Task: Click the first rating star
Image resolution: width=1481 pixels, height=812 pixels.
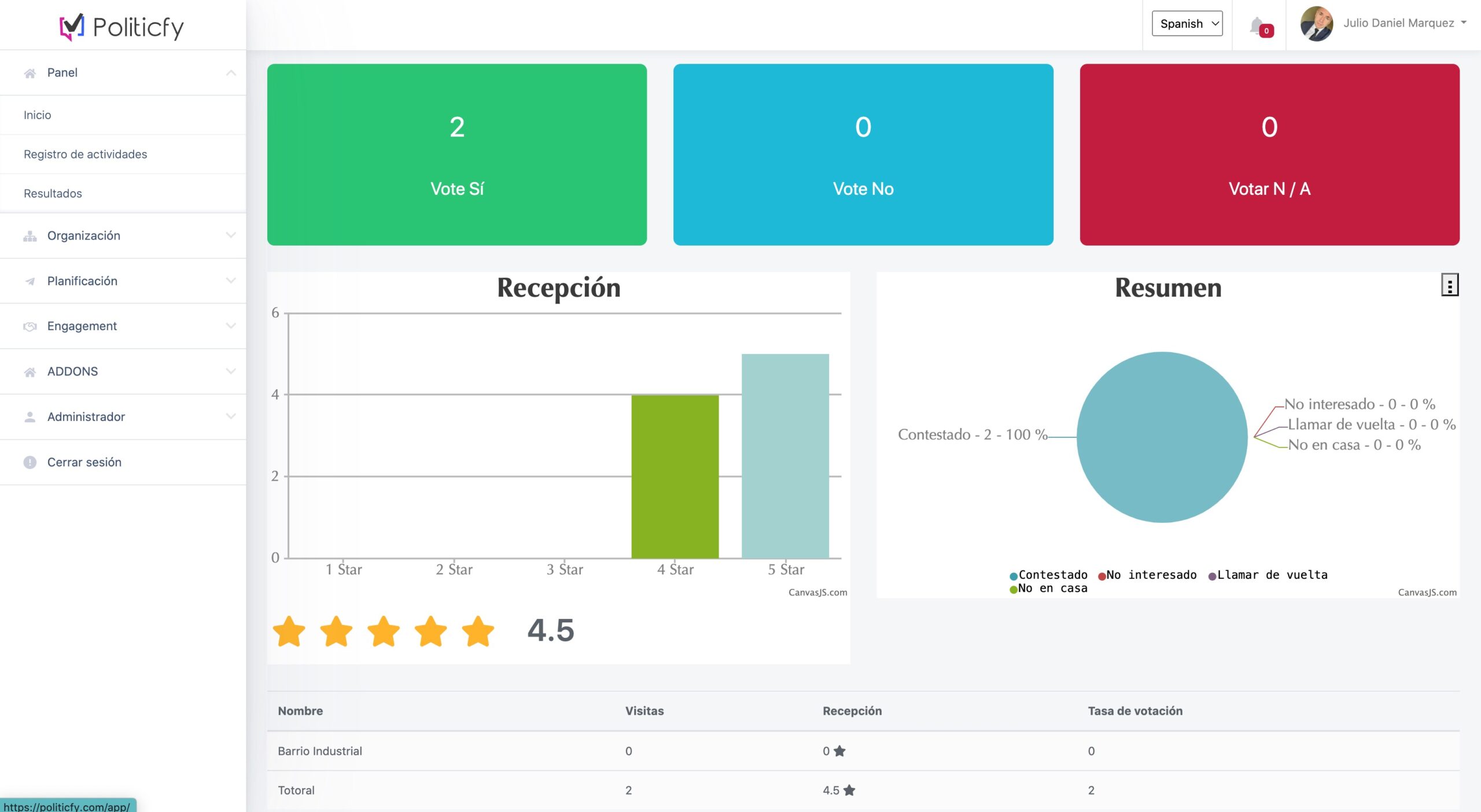Action: (289, 631)
